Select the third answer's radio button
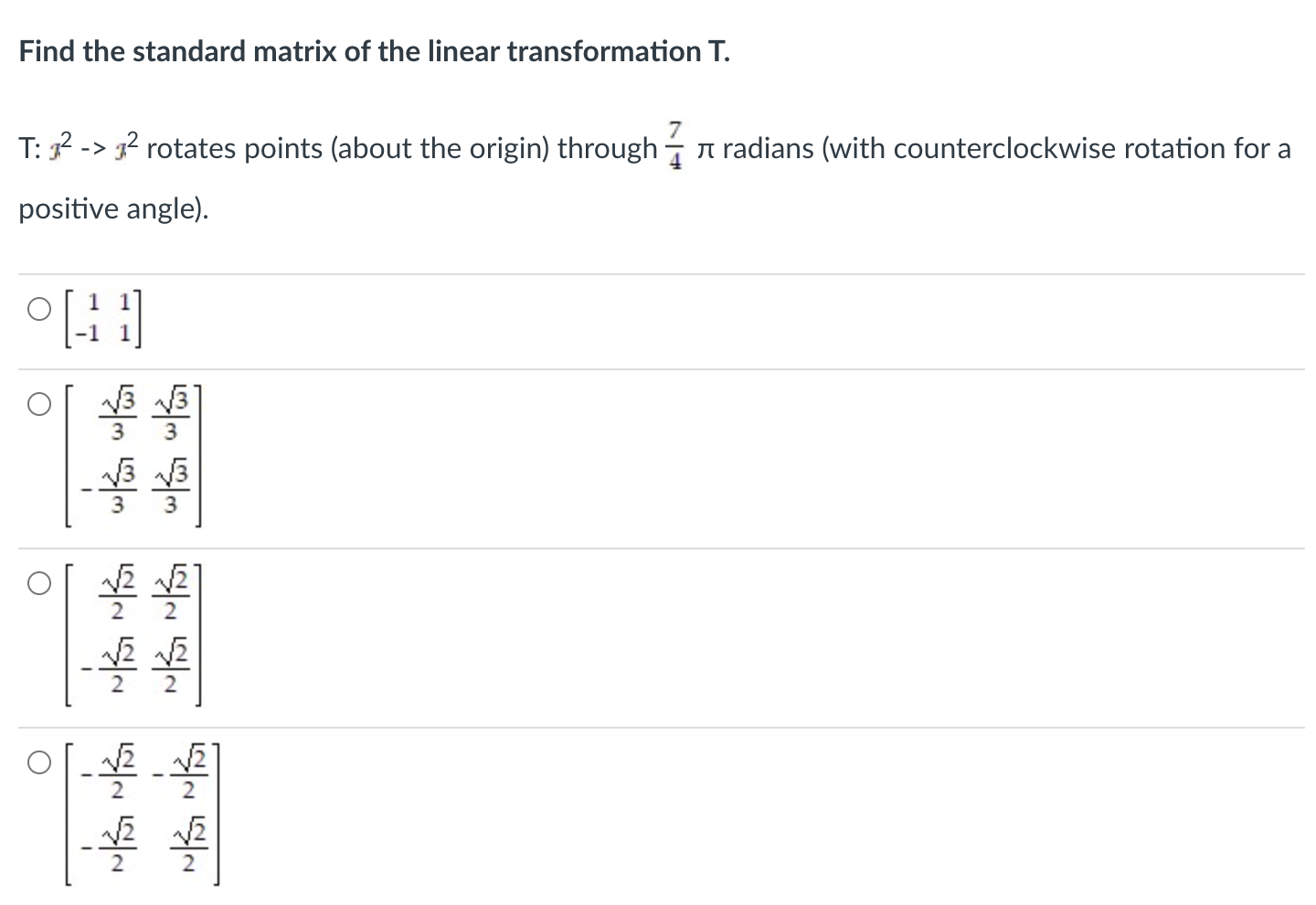The width and height of the screenshot is (1316, 905). click(x=38, y=582)
